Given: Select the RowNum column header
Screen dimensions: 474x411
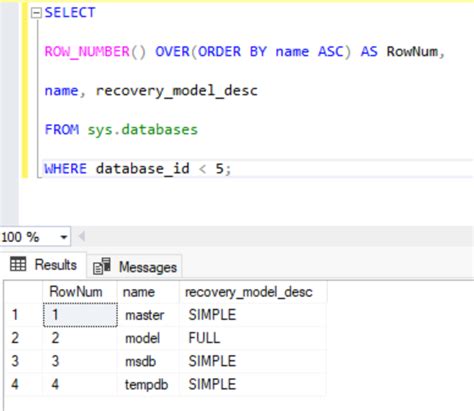Looking at the screenshot, I should point(80,292).
